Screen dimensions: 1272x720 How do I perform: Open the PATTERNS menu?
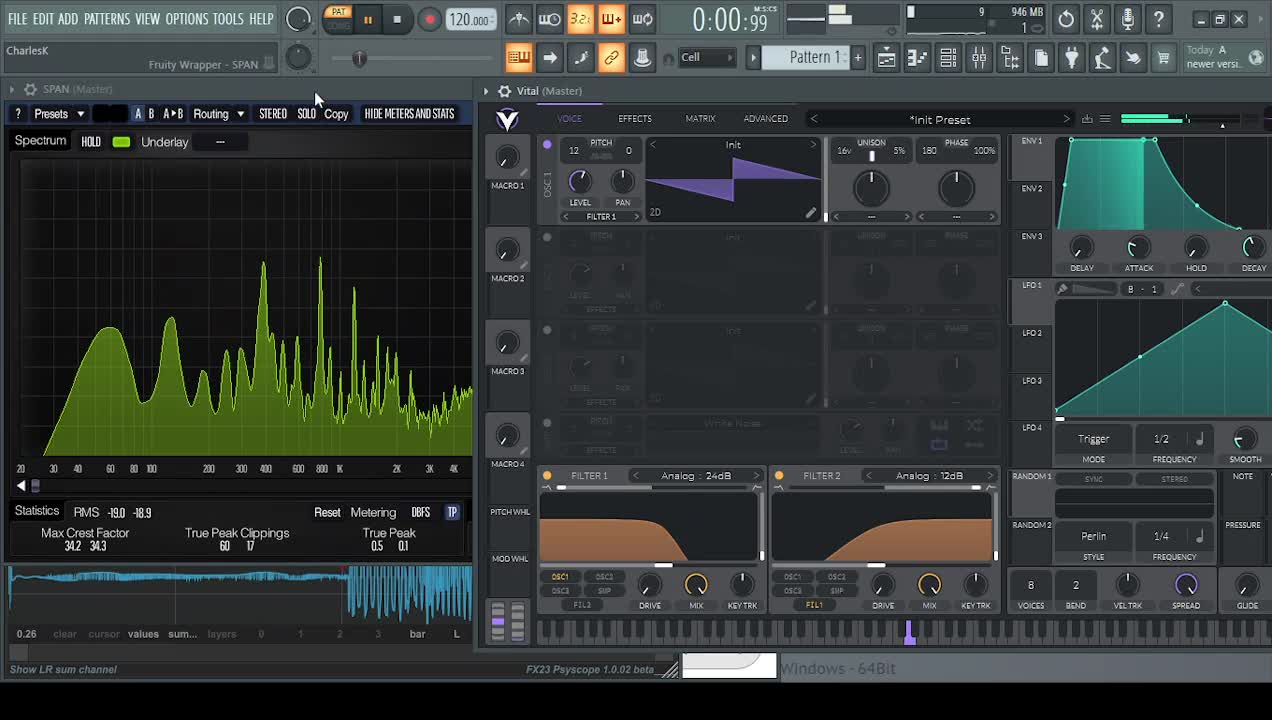106,19
